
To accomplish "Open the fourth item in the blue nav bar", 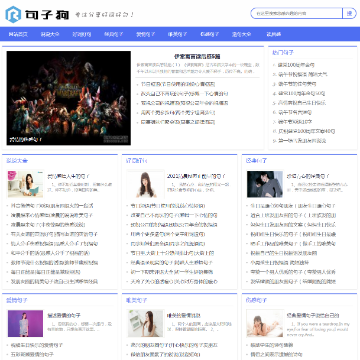I will [114, 34].
